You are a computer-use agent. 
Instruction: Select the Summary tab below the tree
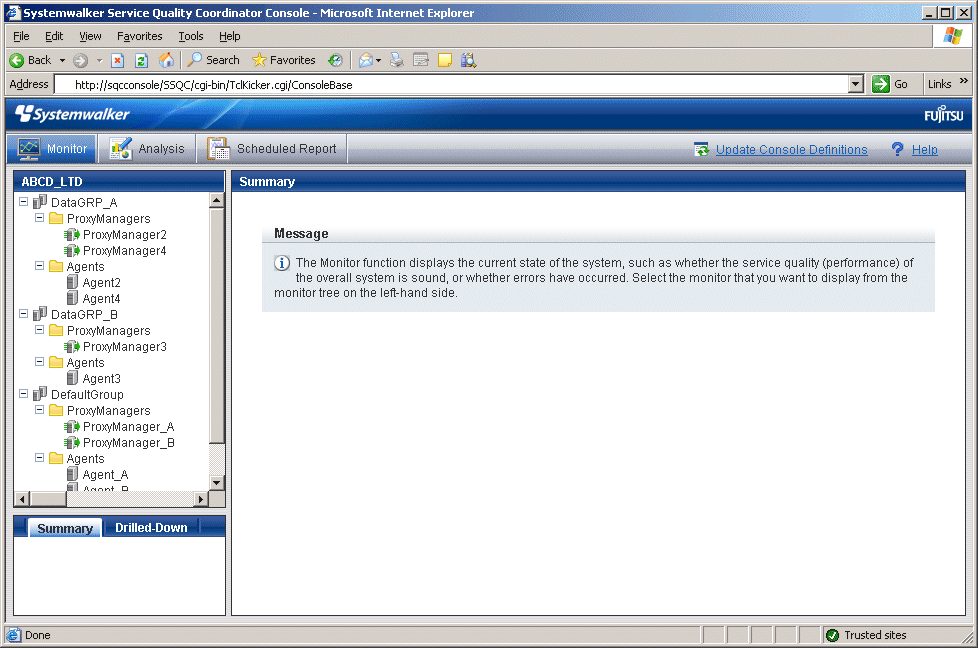click(65, 528)
